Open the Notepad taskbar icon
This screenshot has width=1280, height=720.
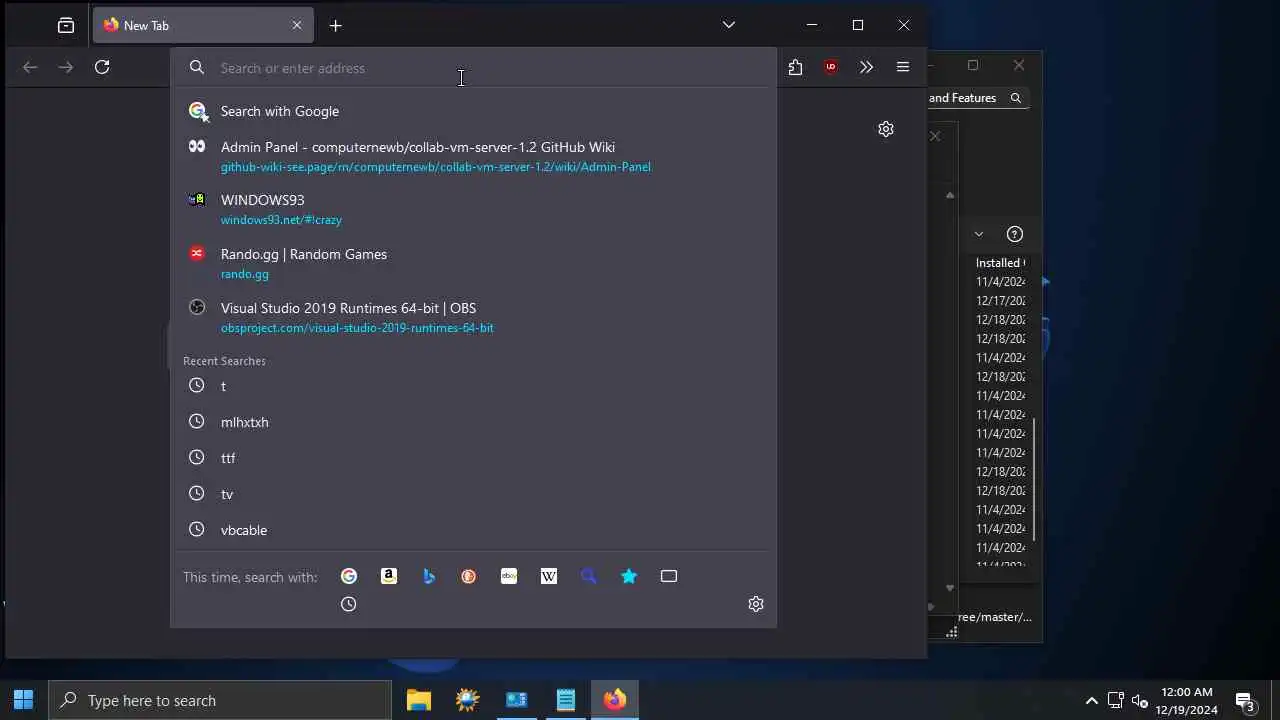(566, 700)
